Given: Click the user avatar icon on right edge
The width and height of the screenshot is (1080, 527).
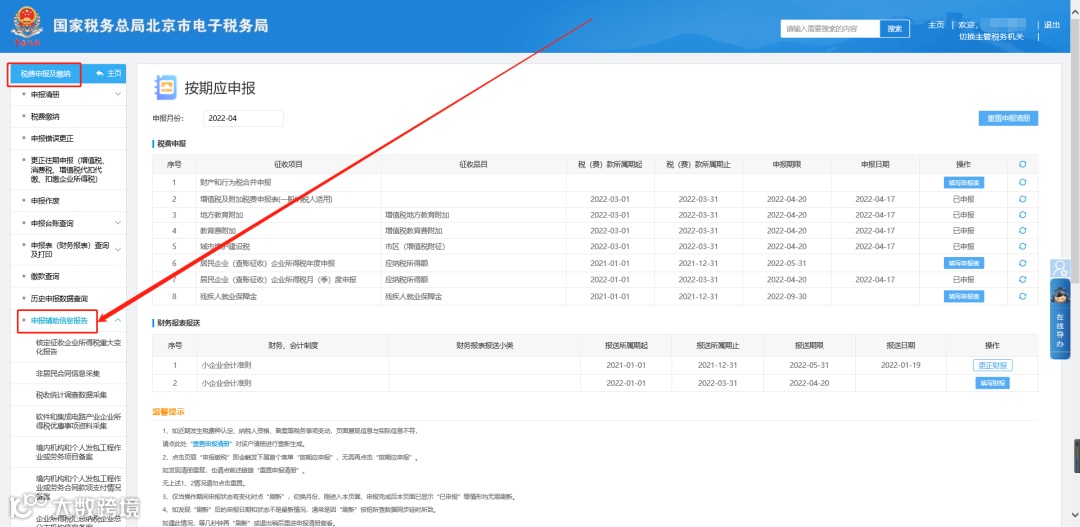Looking at the screenshot, I should (1060, 268).
